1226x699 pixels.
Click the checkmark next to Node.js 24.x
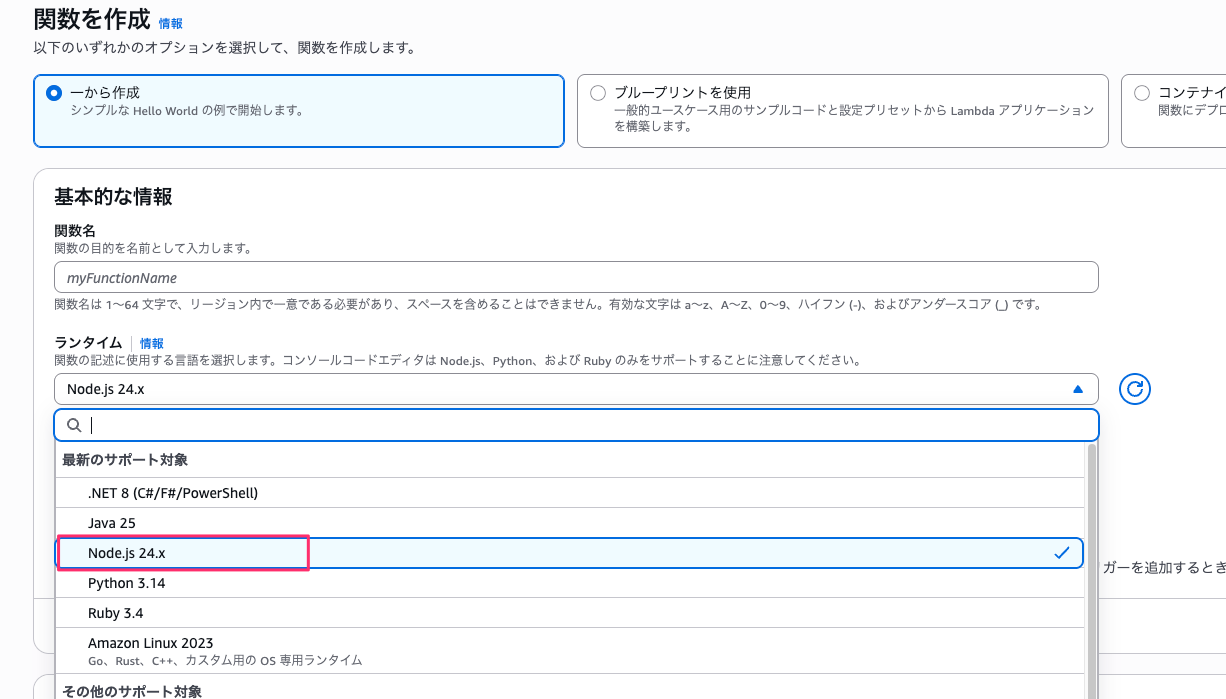pos(1063,552)
